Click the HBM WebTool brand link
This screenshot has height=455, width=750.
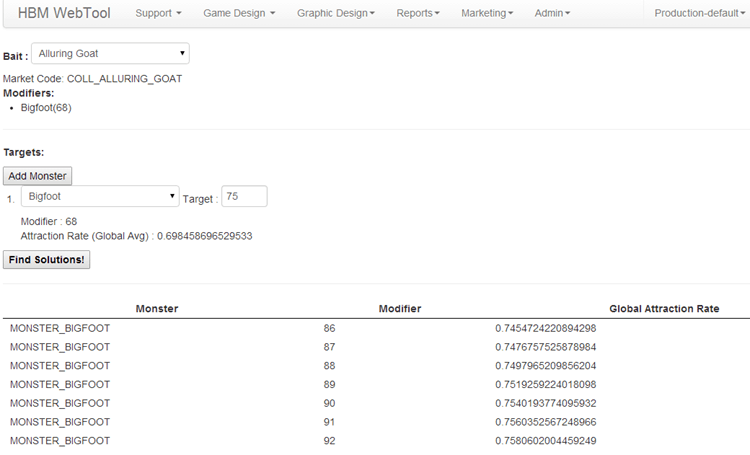pyautogui.click(x=64, y=14)
